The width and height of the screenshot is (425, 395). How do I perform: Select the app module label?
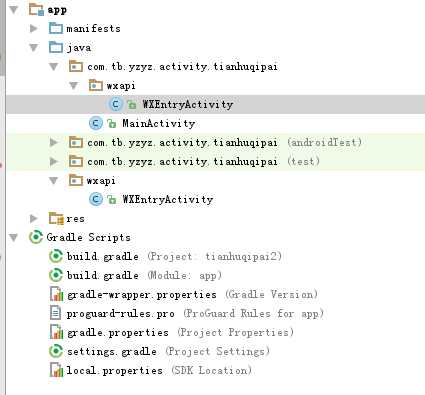[x=57, y=10]
